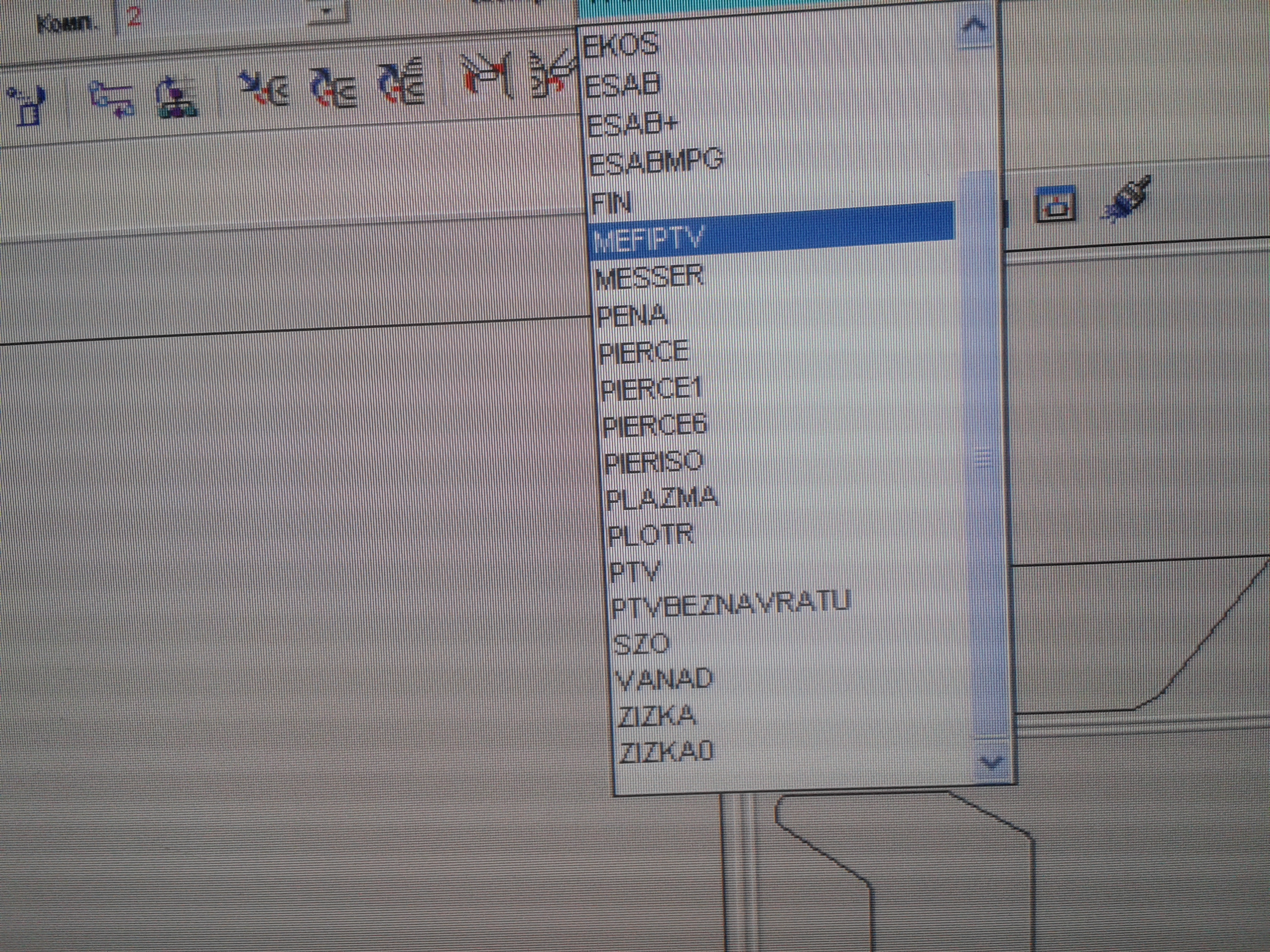Click the blue window icon right of list
Screen dimensions: 1270x952
[x=1054, y=205]
